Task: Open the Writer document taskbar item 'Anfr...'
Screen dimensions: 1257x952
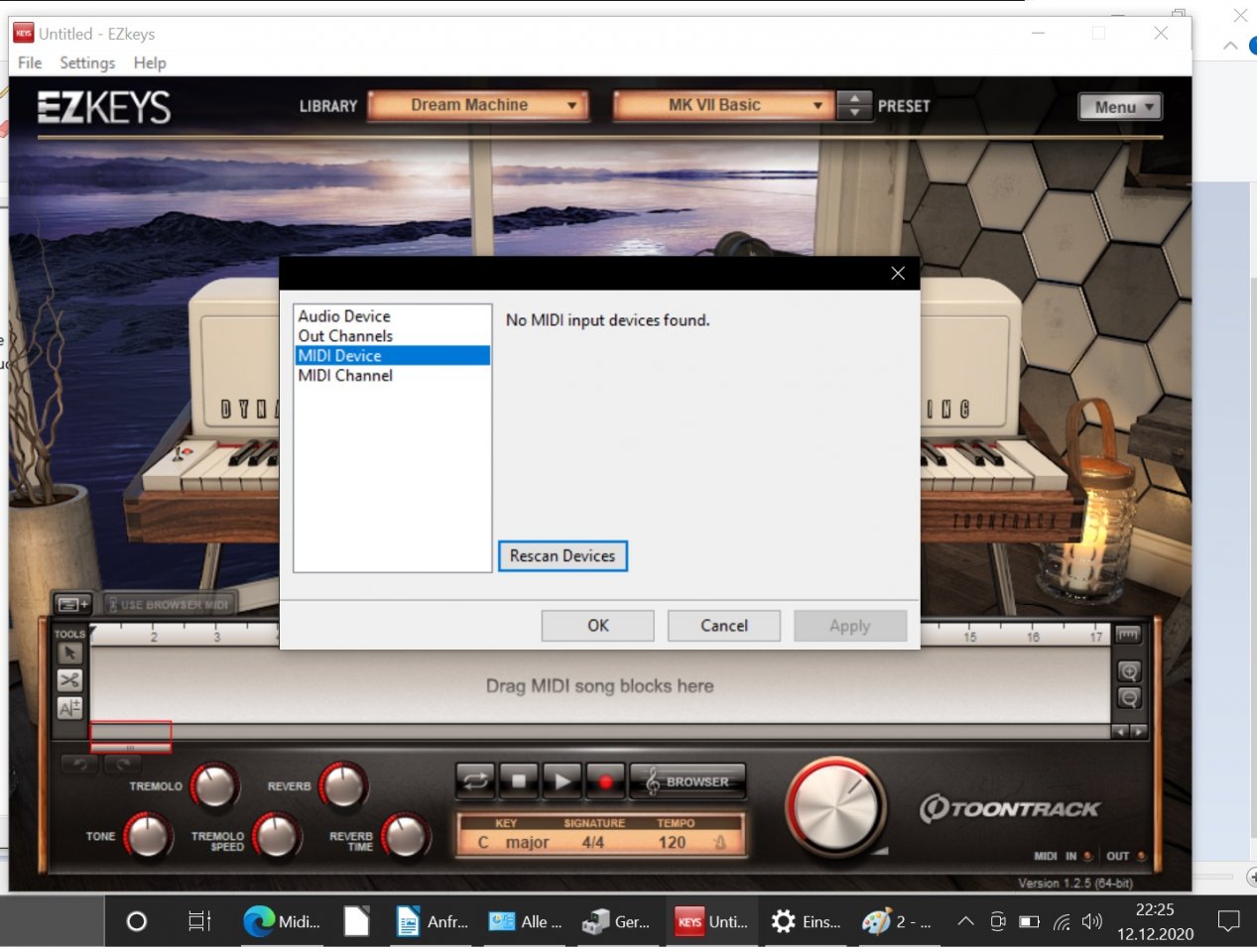Action: pos(432,922)
